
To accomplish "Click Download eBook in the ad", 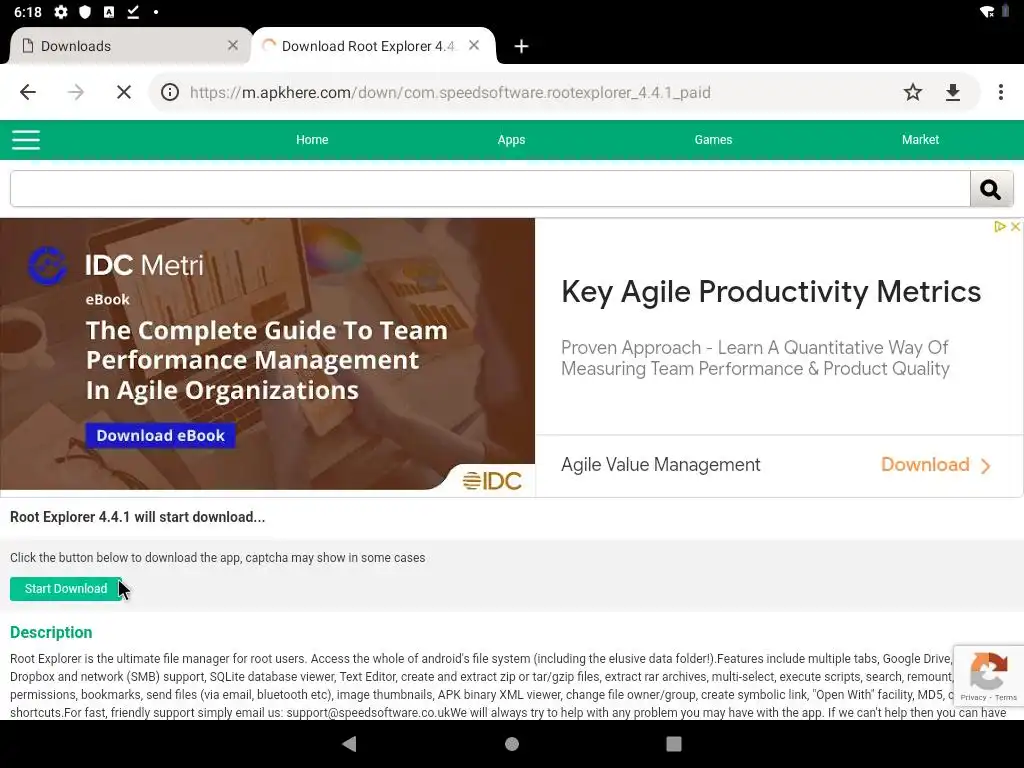I will click(x=161, y=436).
